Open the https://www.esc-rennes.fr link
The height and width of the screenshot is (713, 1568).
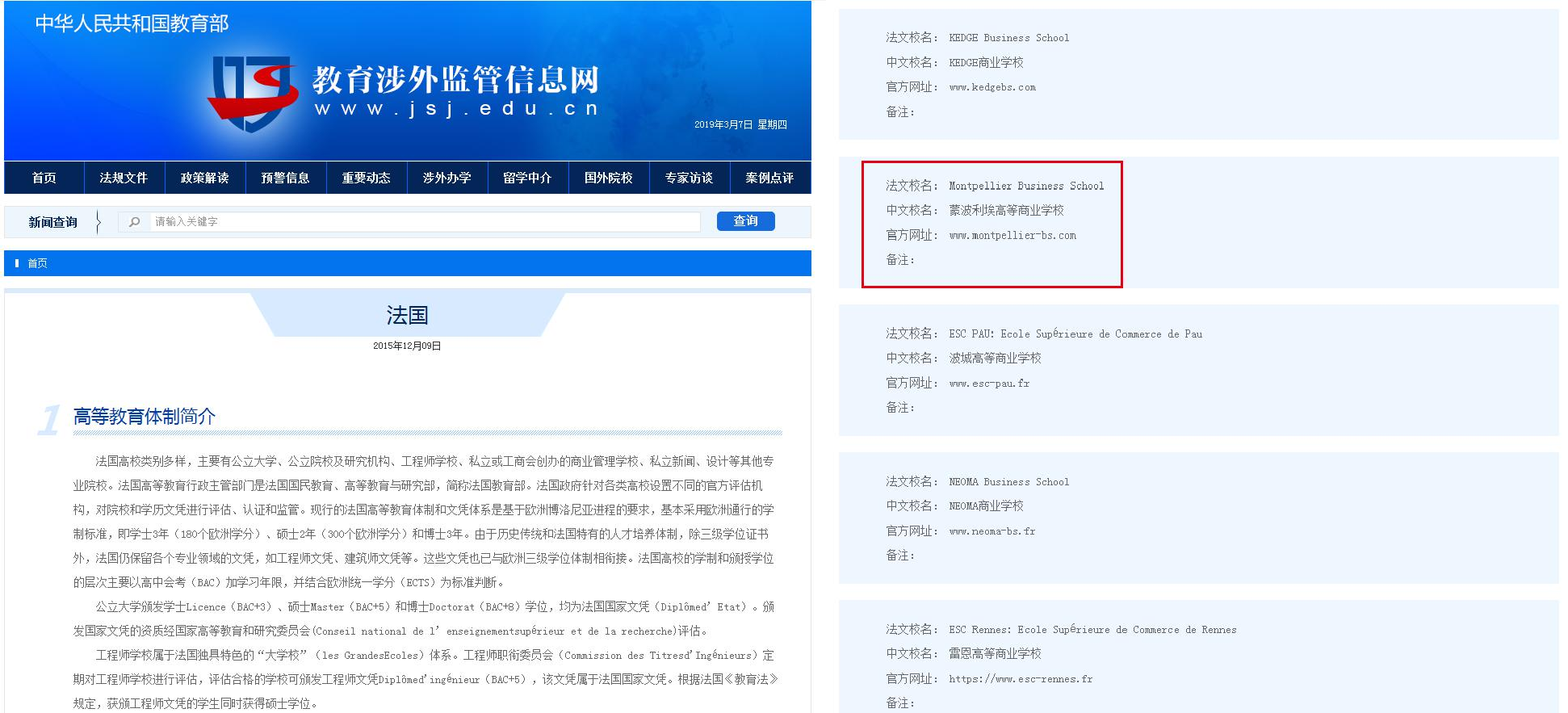tap(1021, 679)
